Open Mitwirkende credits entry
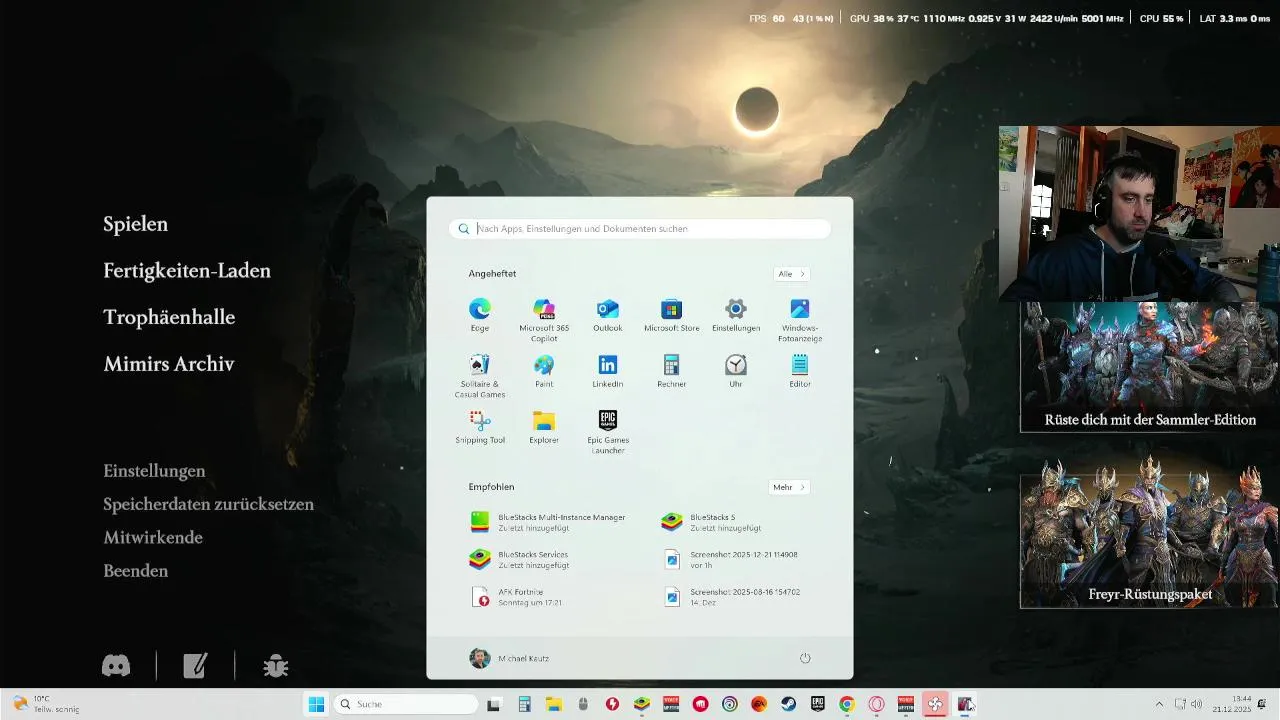The image size is (1280, 720). click(x=153, y=537)
